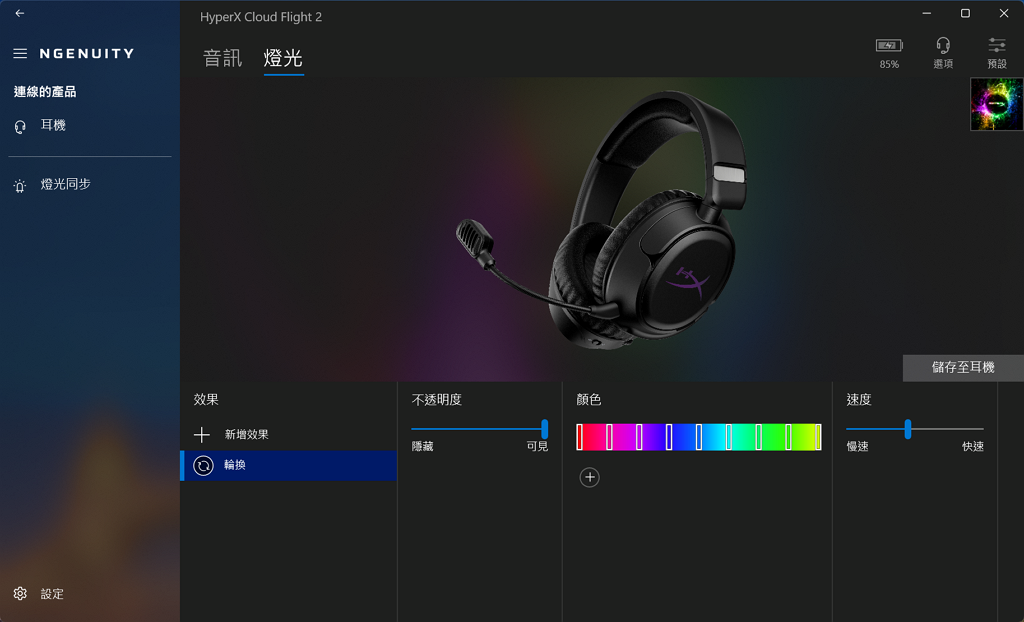This screenshot has height=622, width=1024.
Task: Click the 速度 speed slider handle
Action: tap(908, 429)
